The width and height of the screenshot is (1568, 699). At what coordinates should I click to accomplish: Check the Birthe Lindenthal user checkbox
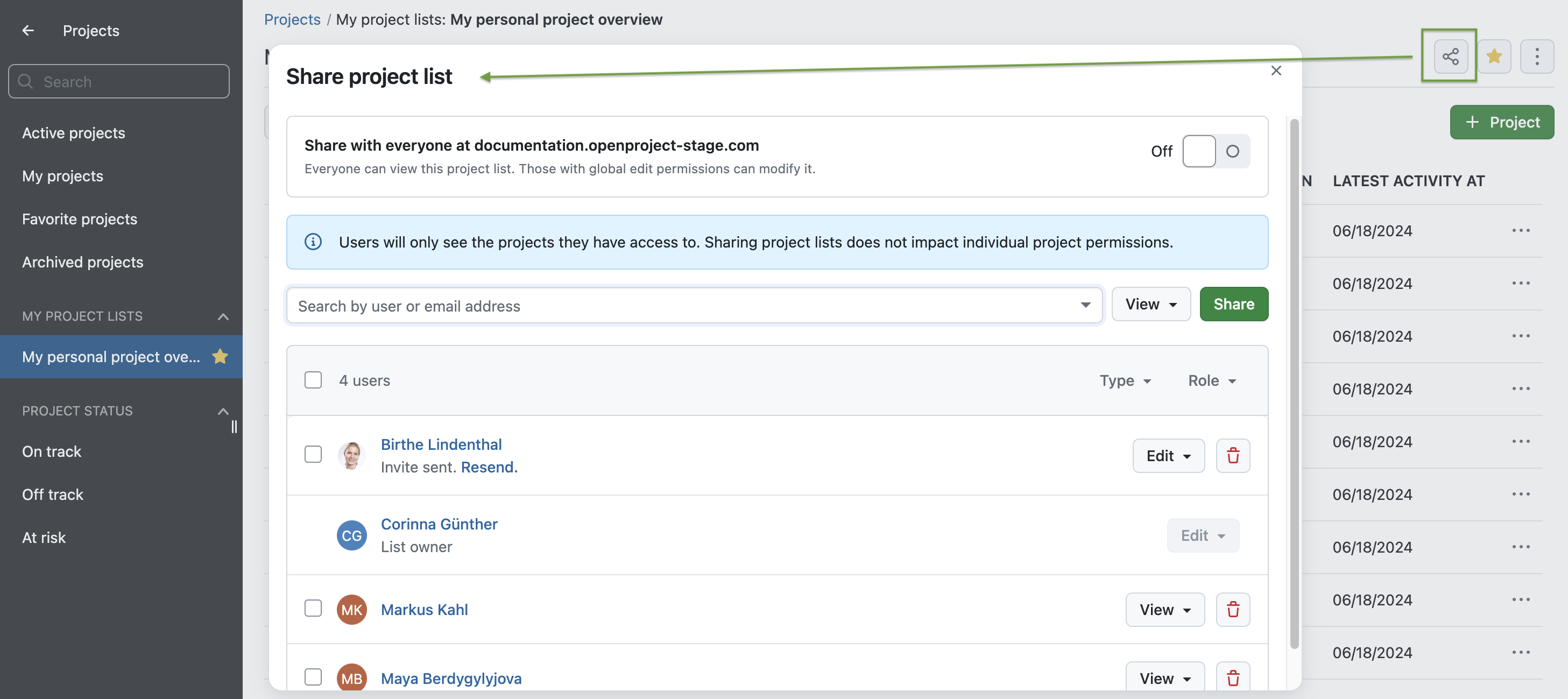click(x=313, y=455)
